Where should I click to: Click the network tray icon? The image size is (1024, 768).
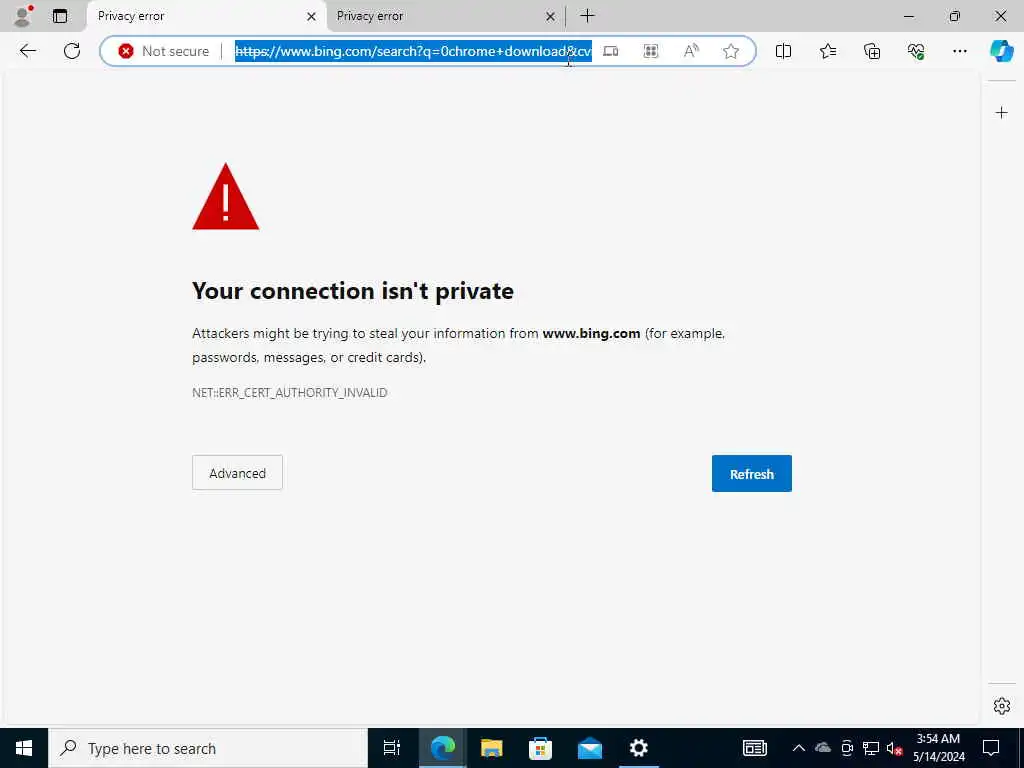pyautogui.click(x=871, y=748)
